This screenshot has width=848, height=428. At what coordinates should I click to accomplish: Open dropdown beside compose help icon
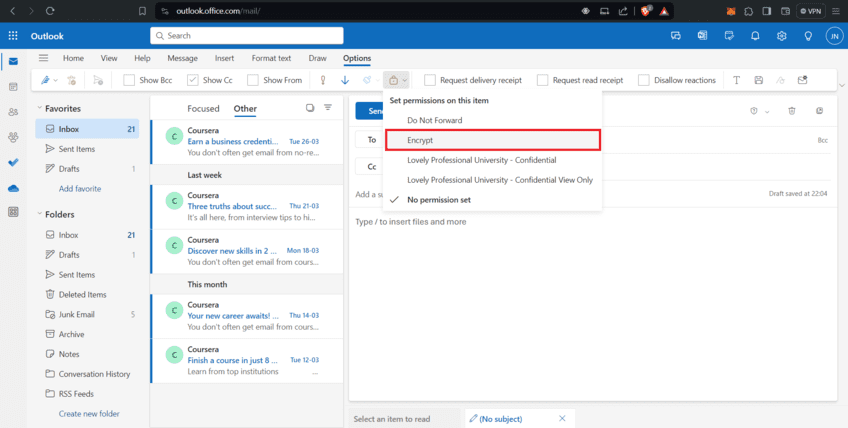(767, 111)
